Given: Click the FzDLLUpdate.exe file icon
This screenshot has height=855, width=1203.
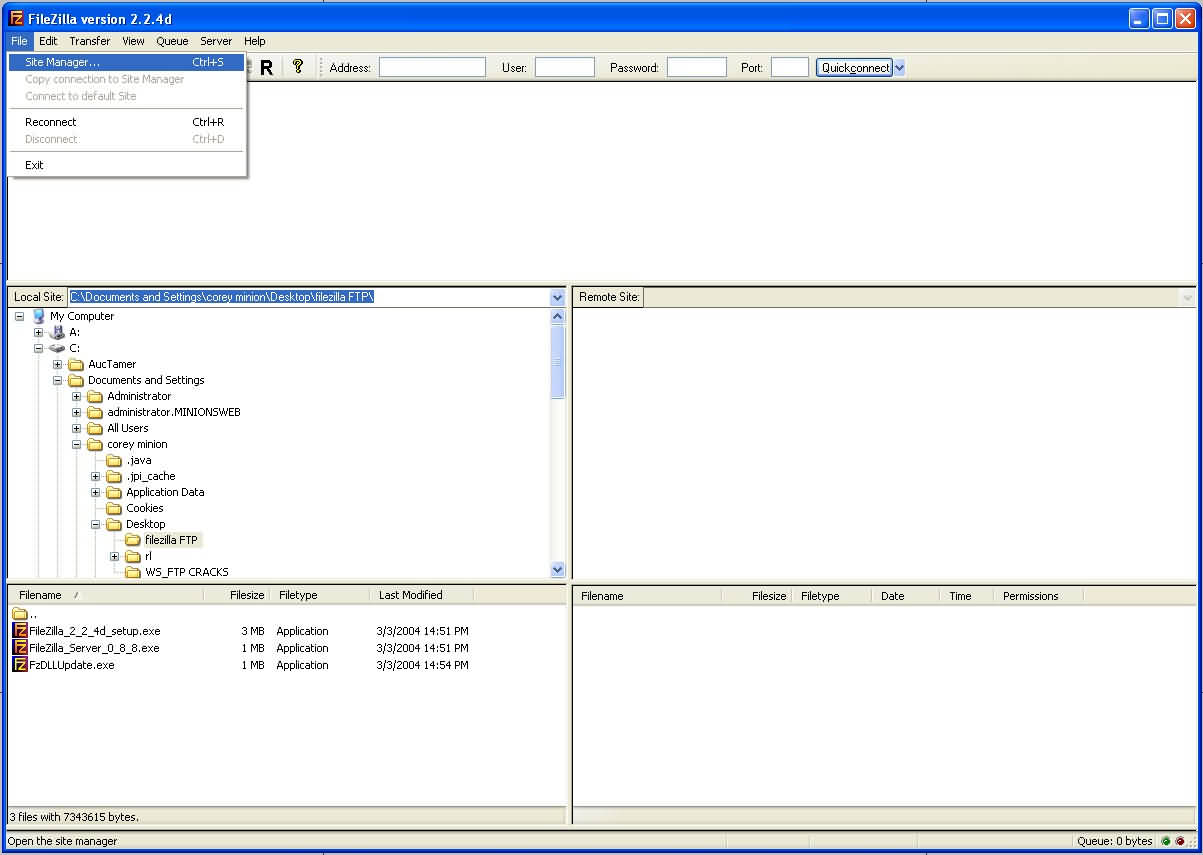Looking at the screenshot, I should (20, 665).
